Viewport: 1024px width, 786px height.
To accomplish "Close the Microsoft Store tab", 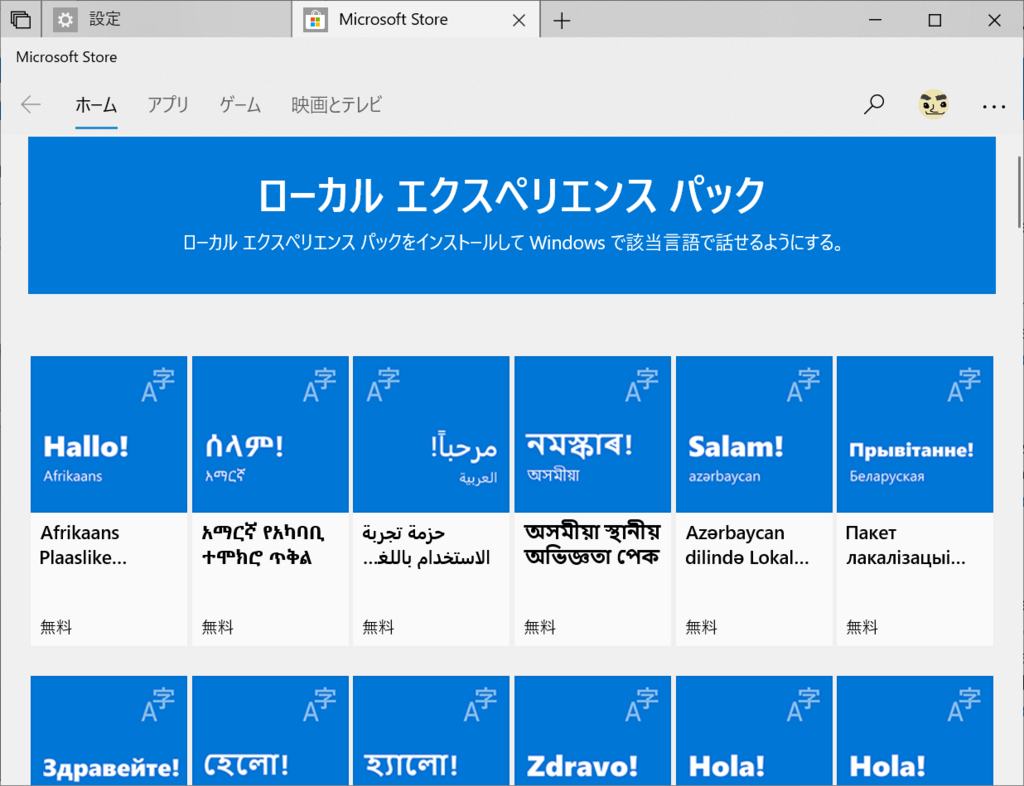I will [x=519, y=21].
